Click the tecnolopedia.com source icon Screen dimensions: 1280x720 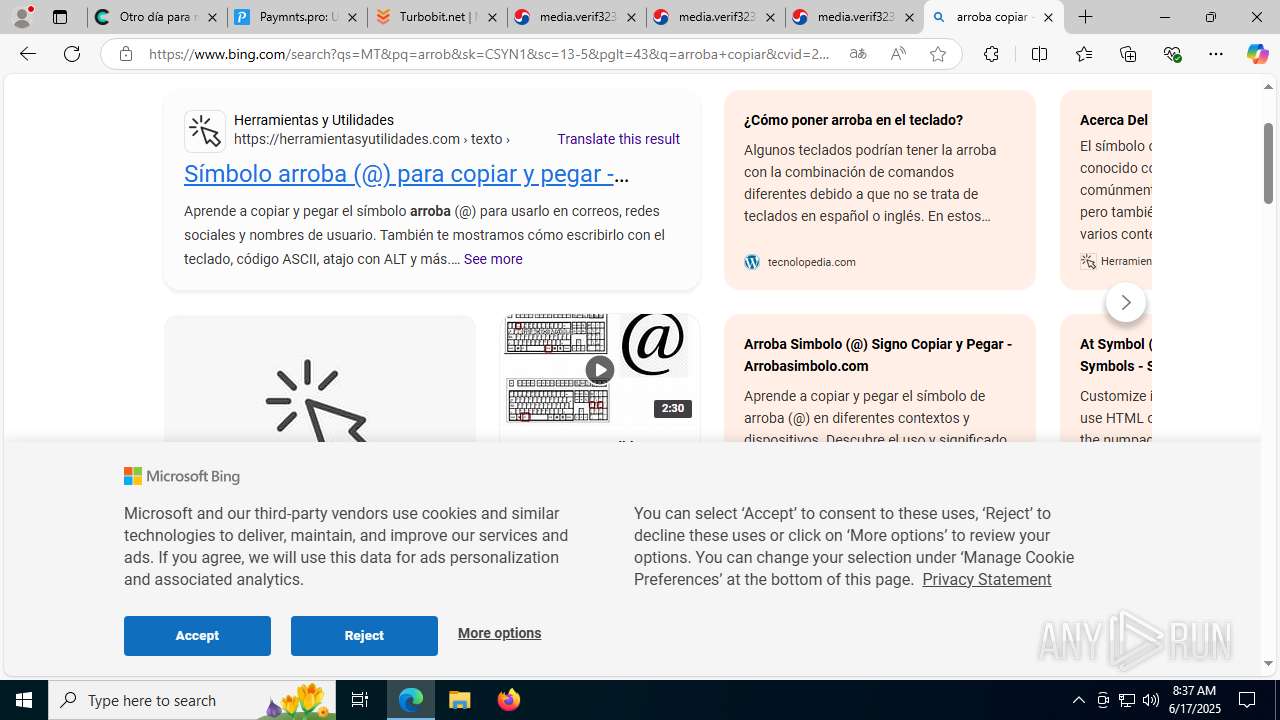click(752, 262)
